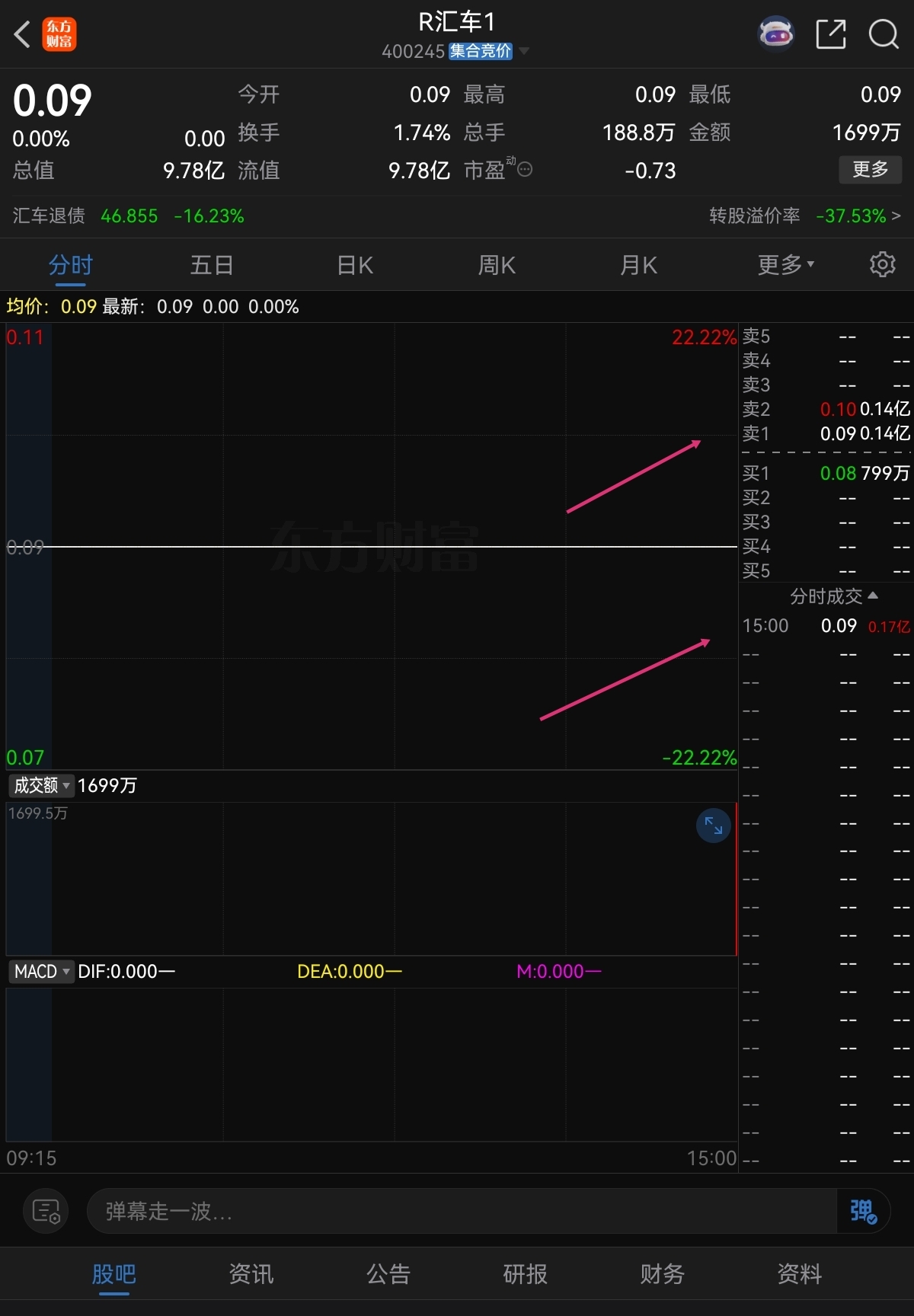
Task: Tap the 卖5 empty order row
Action: point(826,336)
